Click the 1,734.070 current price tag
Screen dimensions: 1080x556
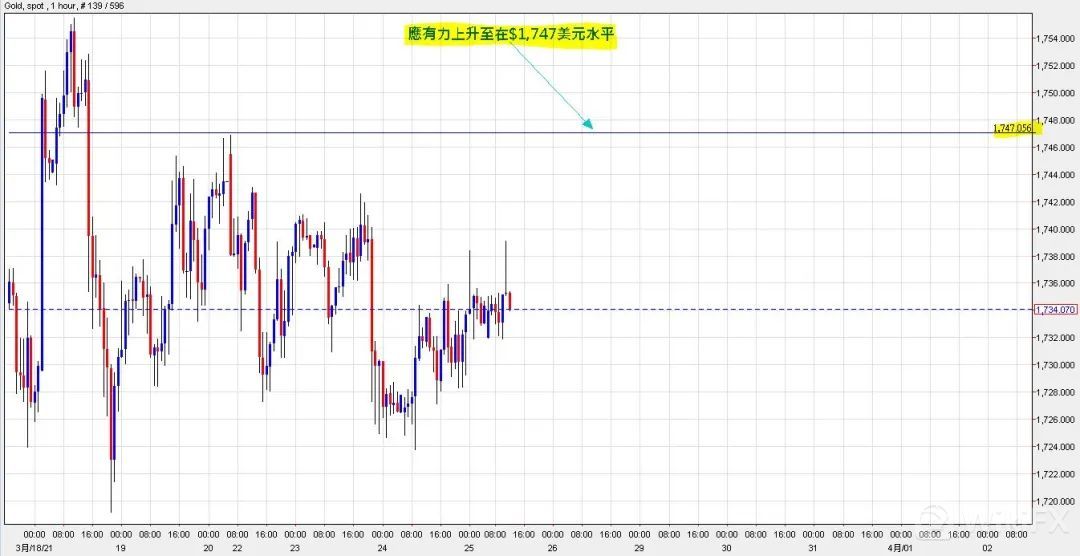[x=1055, y=310]
